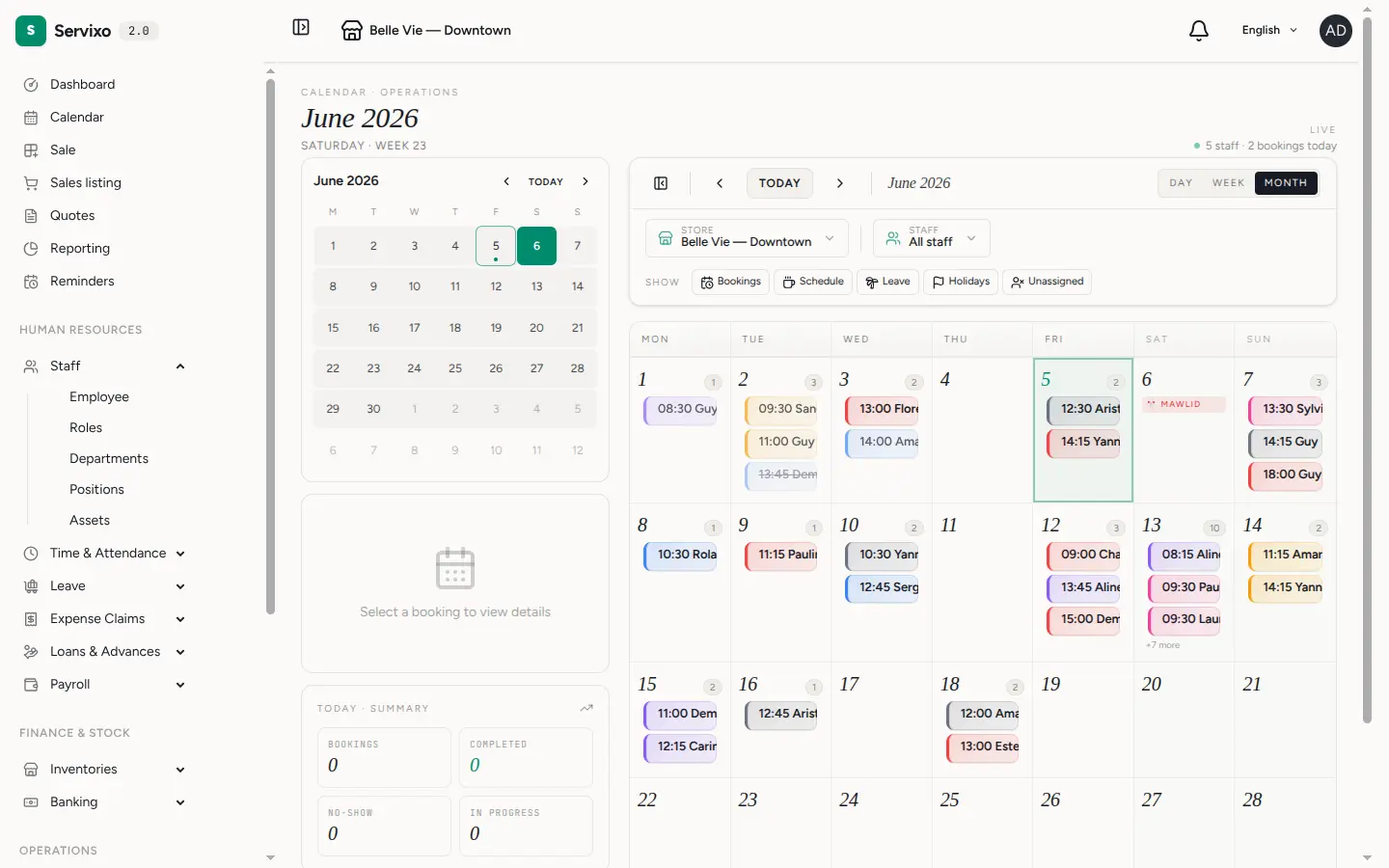Select June 13 in the mini calendar
The width and height of the screenshot is (1389, 868).
(x=536, y=286)
